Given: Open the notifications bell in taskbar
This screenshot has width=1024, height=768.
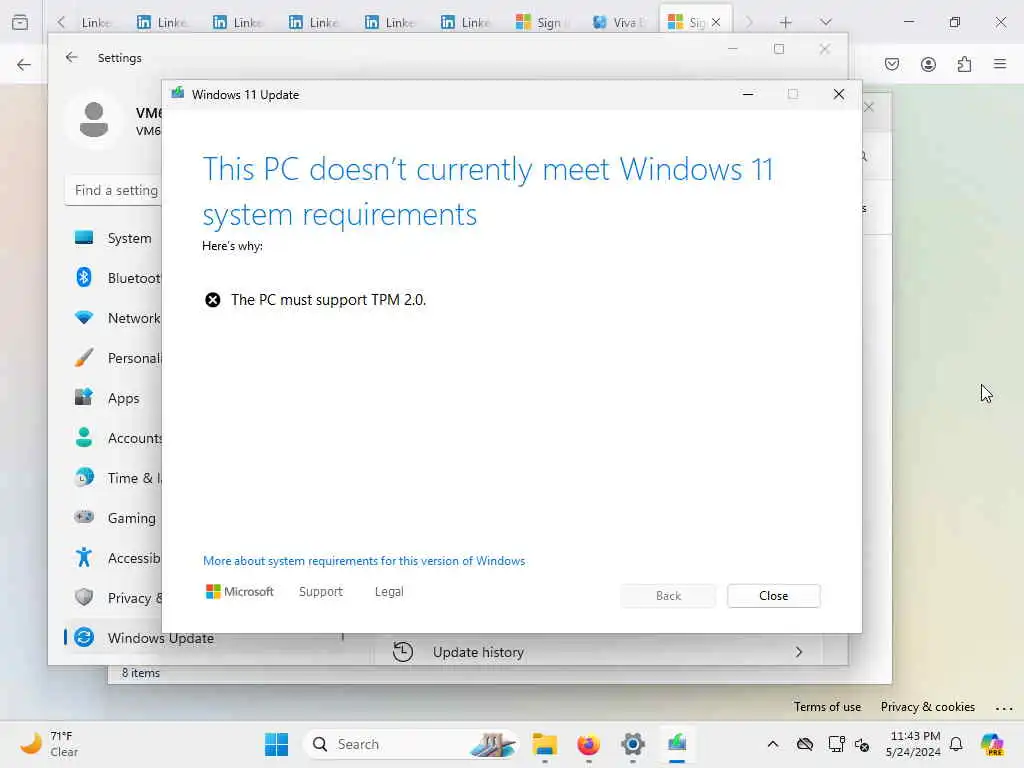Looking at the screenshot, I should coord(956,744).
